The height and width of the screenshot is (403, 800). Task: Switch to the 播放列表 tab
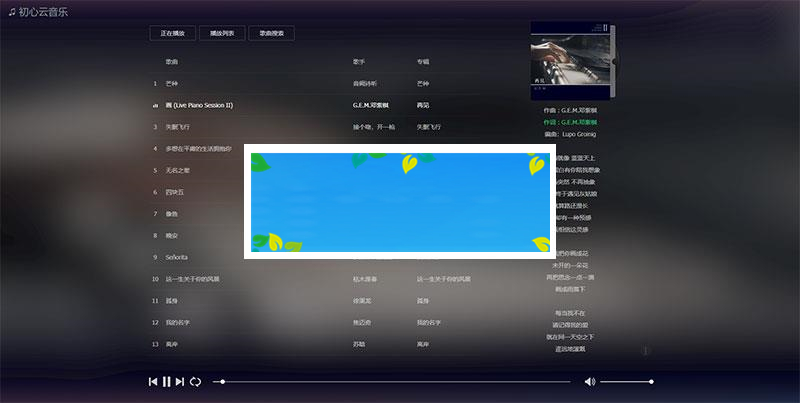[222, 33]
